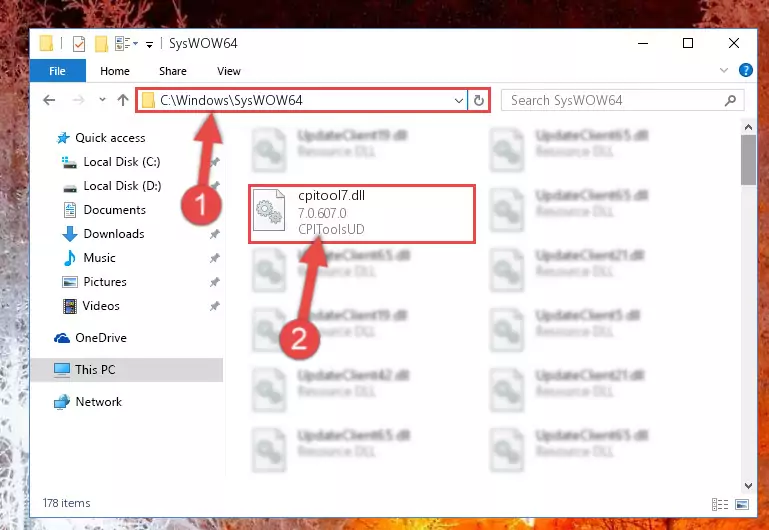This screenshot has width=769, height=530.
Task: Click the New folder quick access icon
Action: pyautogui.click(x=101, y=44)
